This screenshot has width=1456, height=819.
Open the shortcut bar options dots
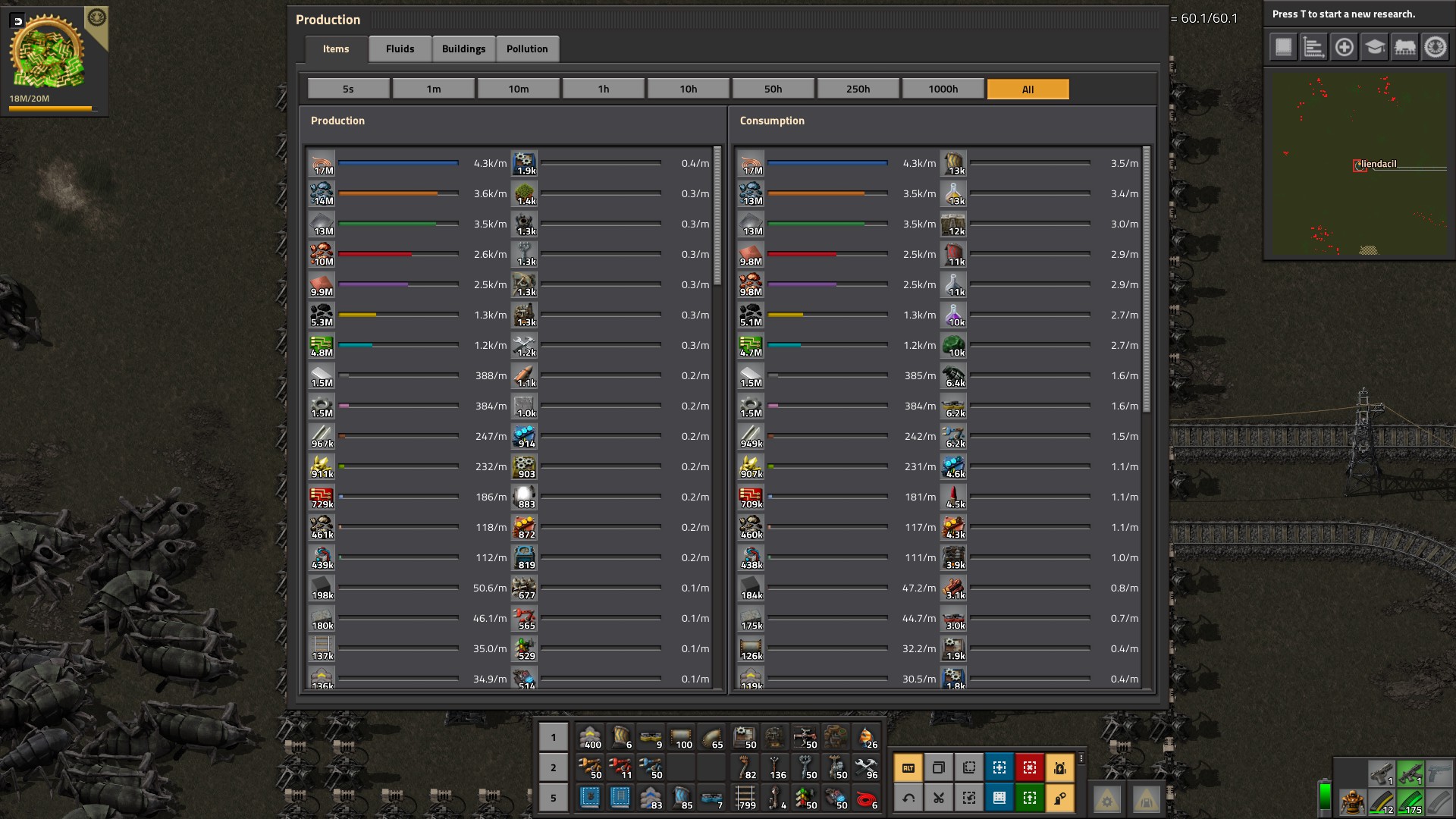pos(1081,758)
